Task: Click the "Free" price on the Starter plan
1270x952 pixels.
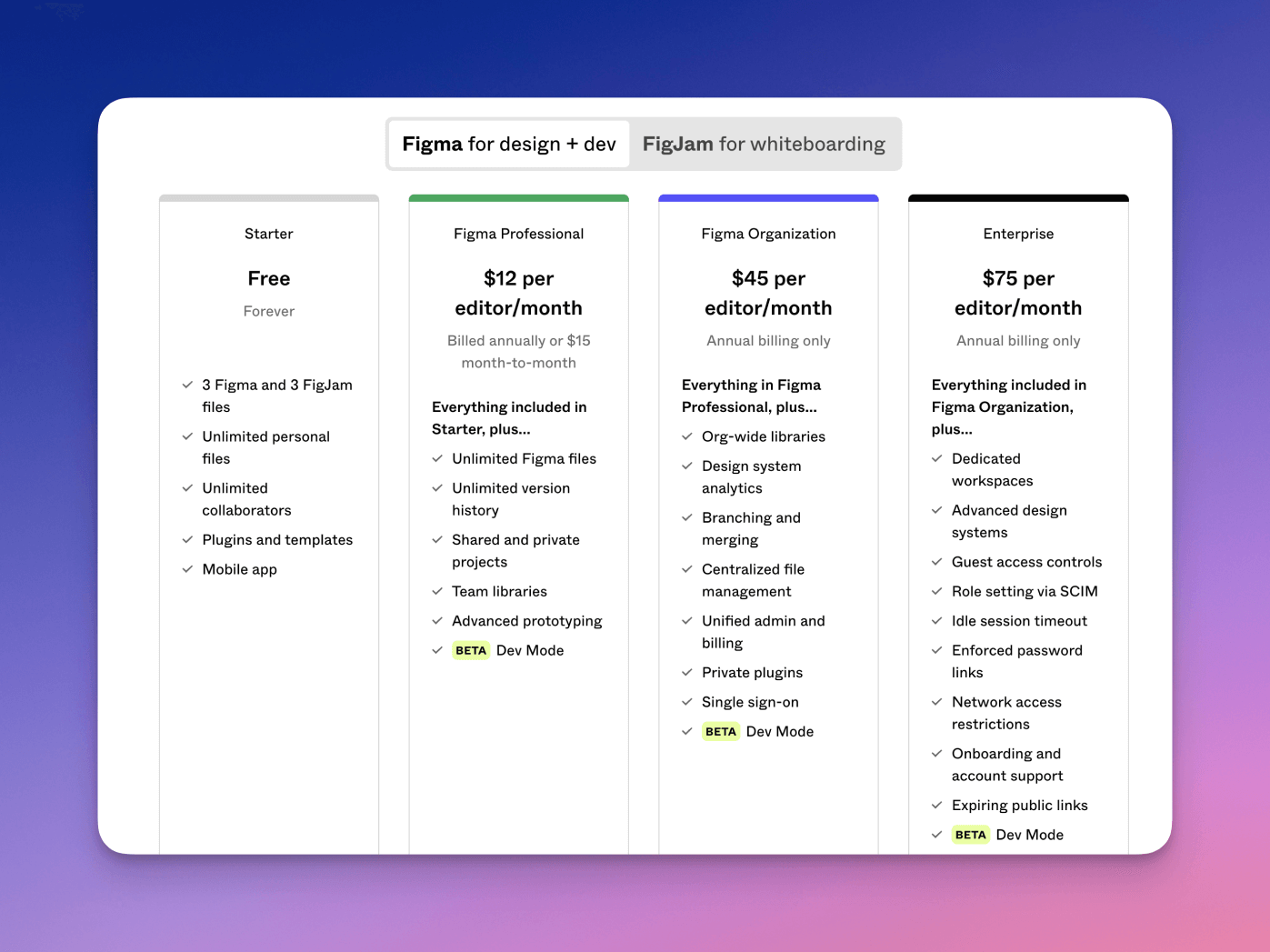Action: point(268,278)
